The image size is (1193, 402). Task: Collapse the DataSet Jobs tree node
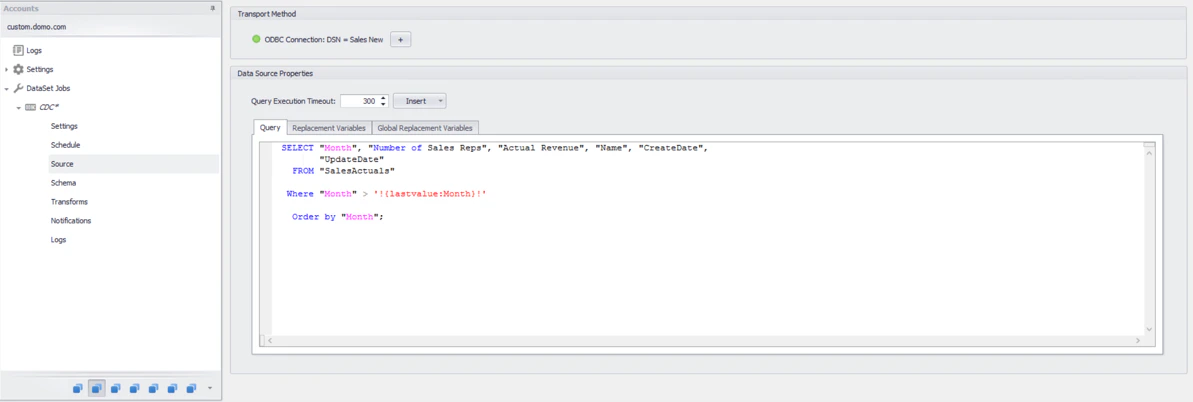[x=7, y=88]
